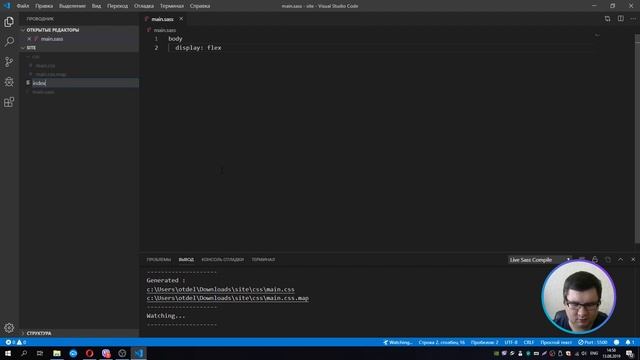Open the editor More Actions ellipsis
This screenshot has height=360, width=640.
[633, 19]
